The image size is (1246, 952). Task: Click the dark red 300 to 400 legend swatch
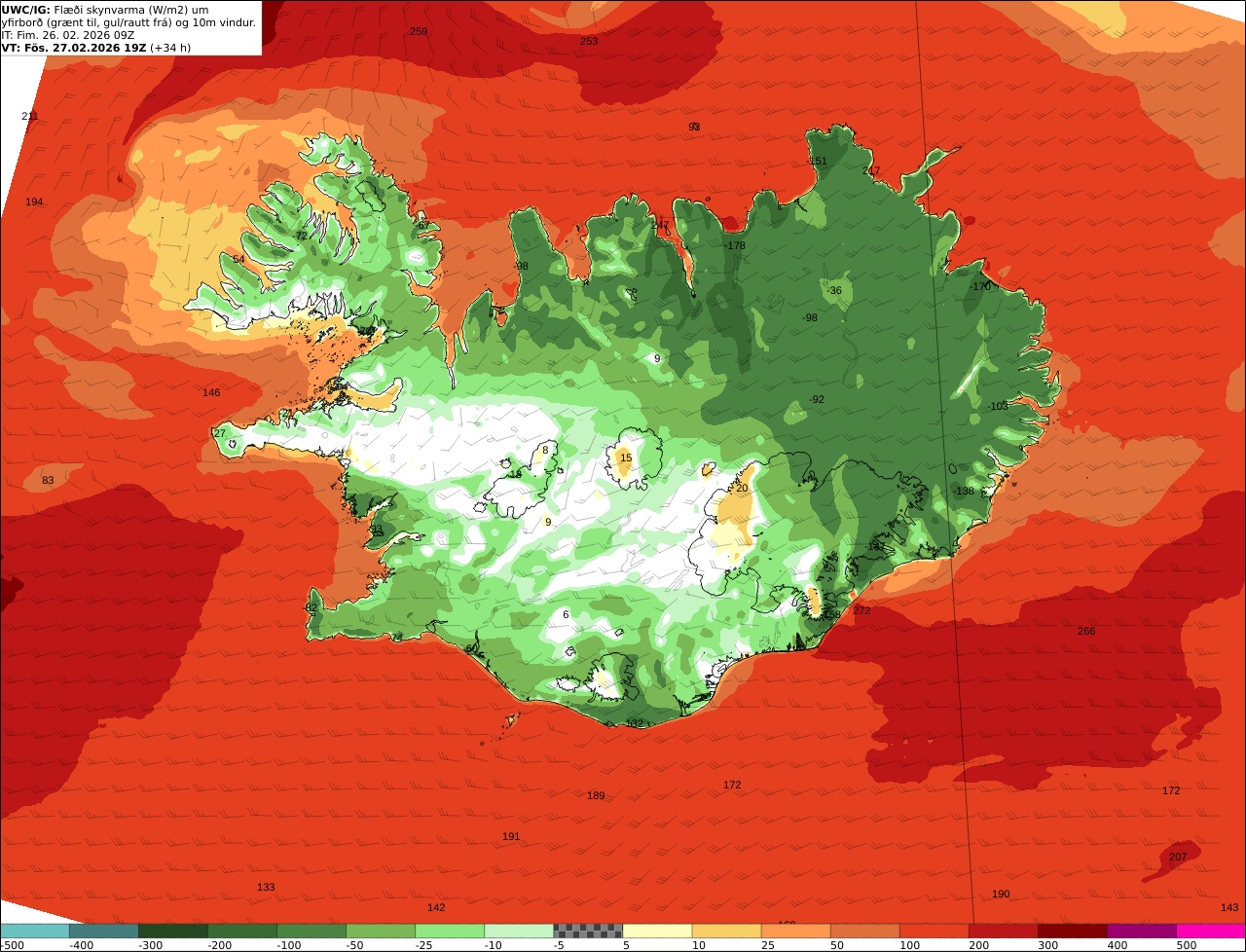tap(1072, 931)
